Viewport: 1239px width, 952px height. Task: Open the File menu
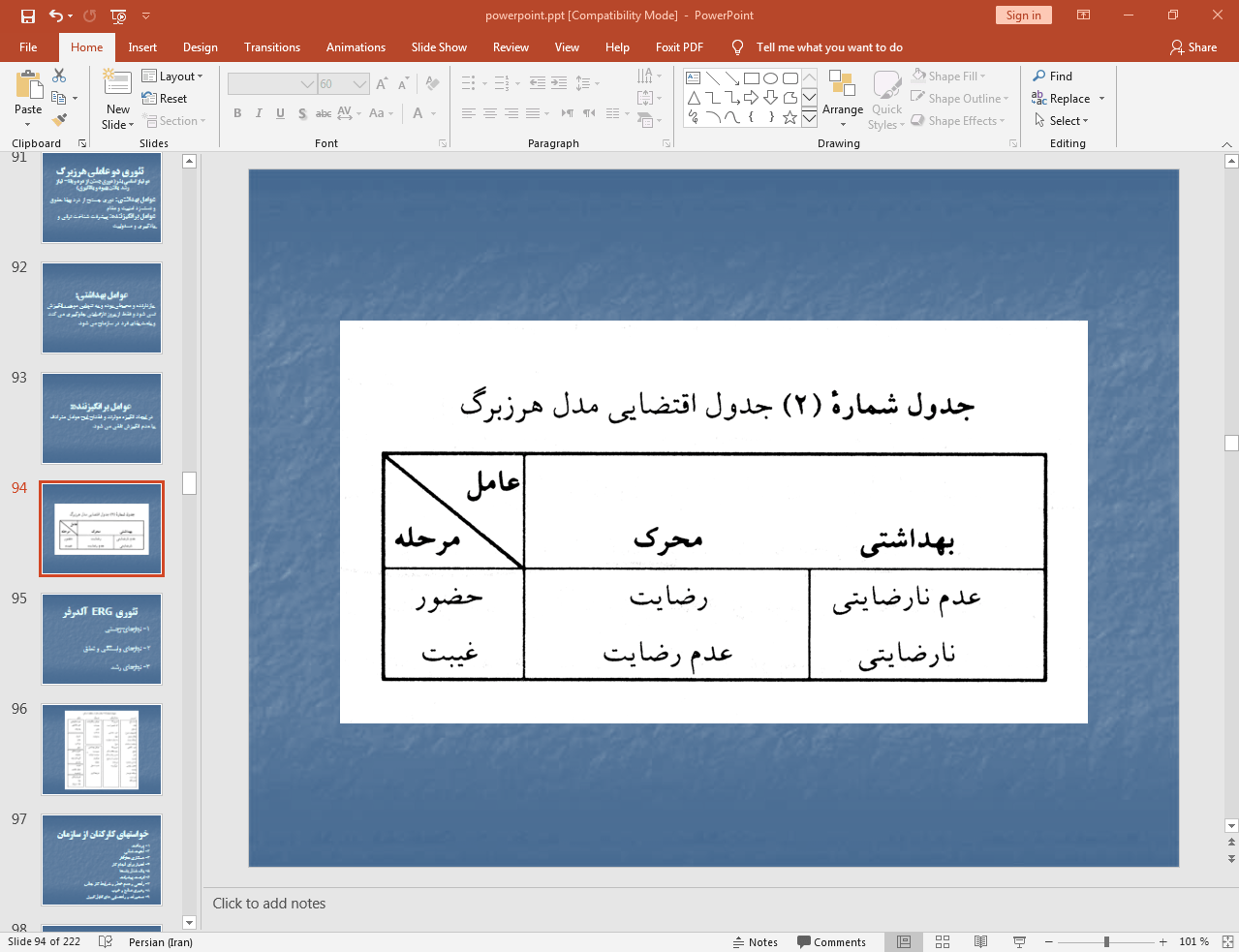click(28, 46)
